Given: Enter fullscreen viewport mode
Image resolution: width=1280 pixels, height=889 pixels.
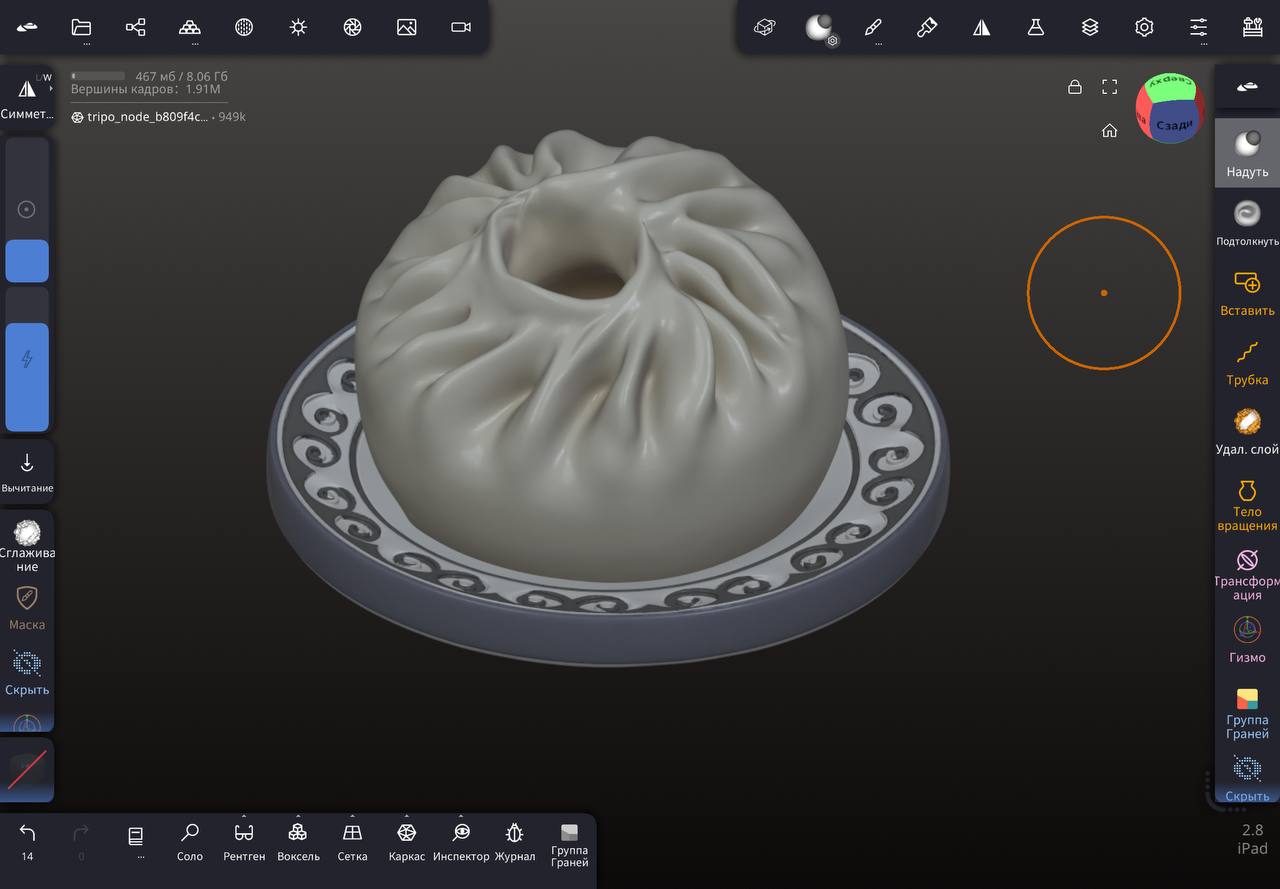Looking at the screenshot, I should click(1109, 87).
